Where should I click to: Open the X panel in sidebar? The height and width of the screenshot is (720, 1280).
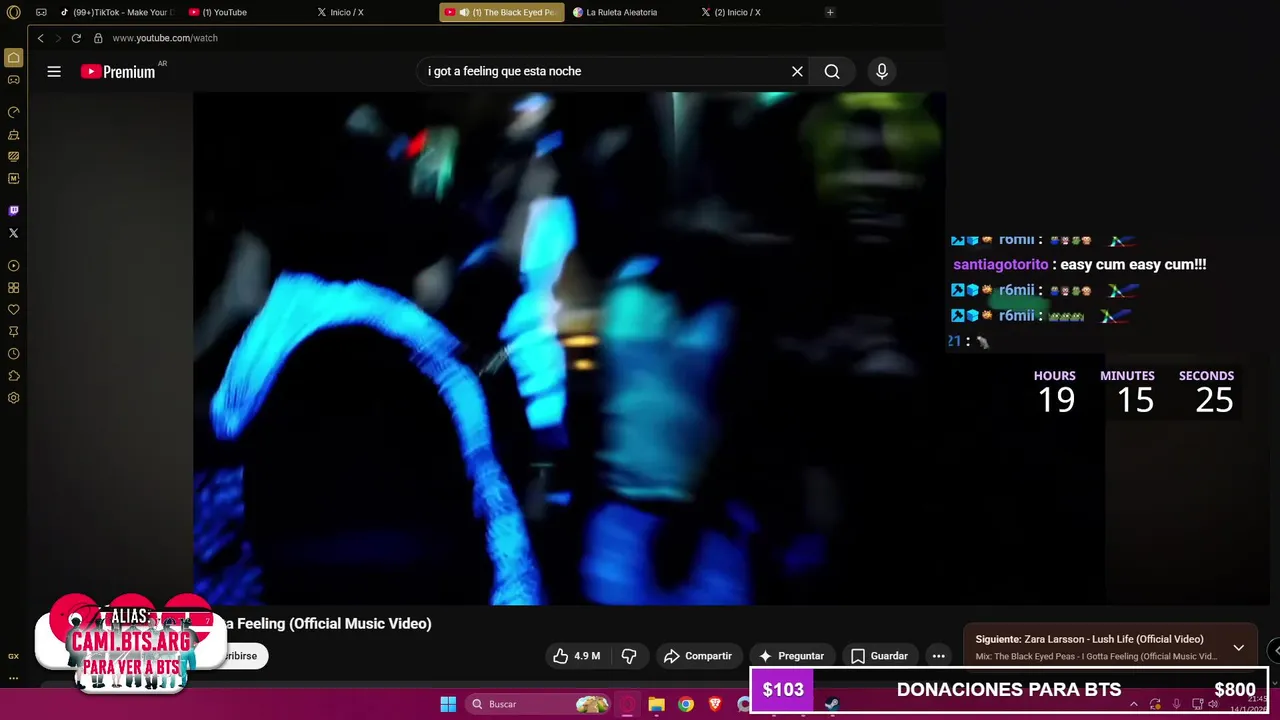click(x=13, y=233)
